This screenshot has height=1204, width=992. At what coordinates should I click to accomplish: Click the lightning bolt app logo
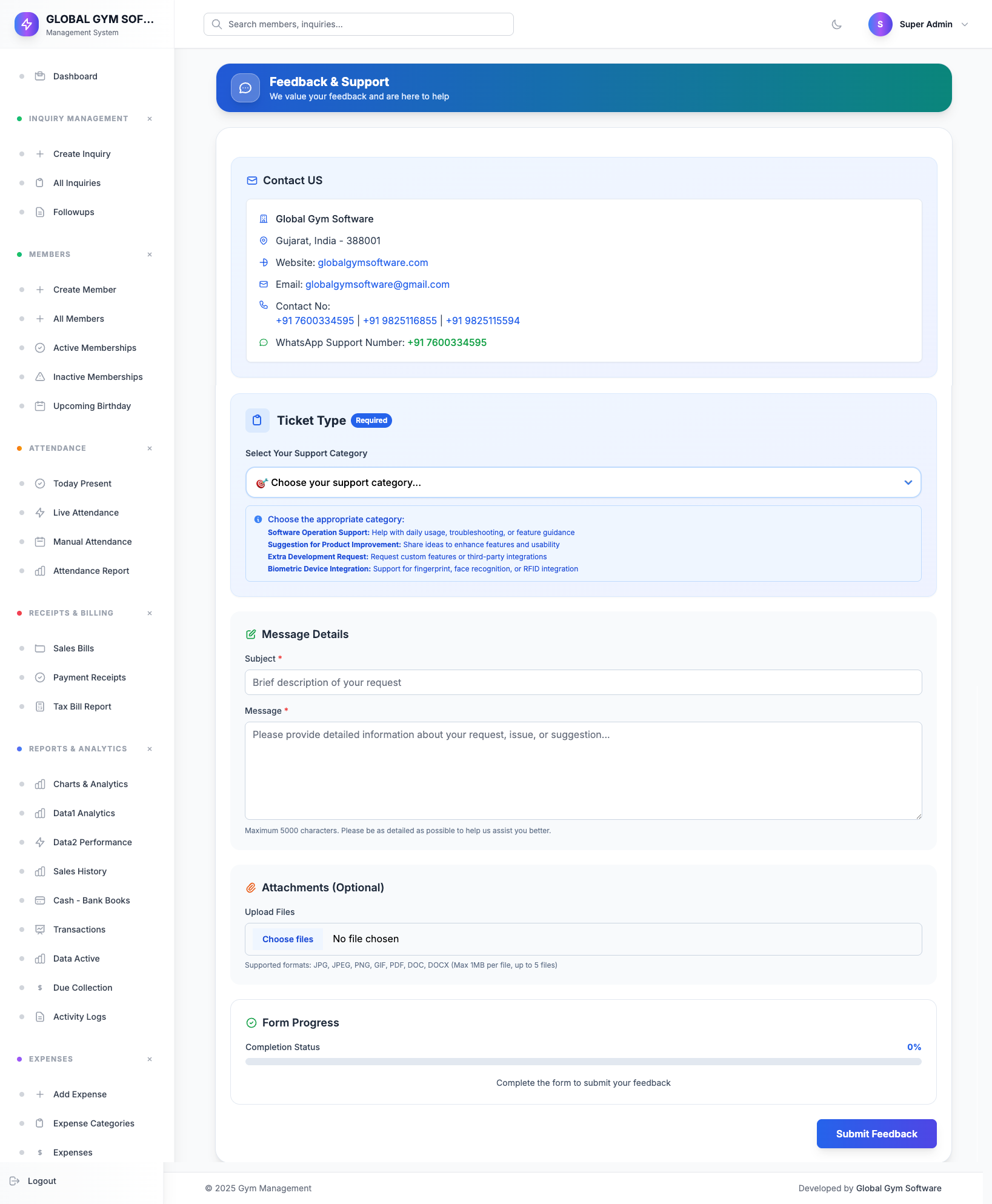tap(27, 24)
